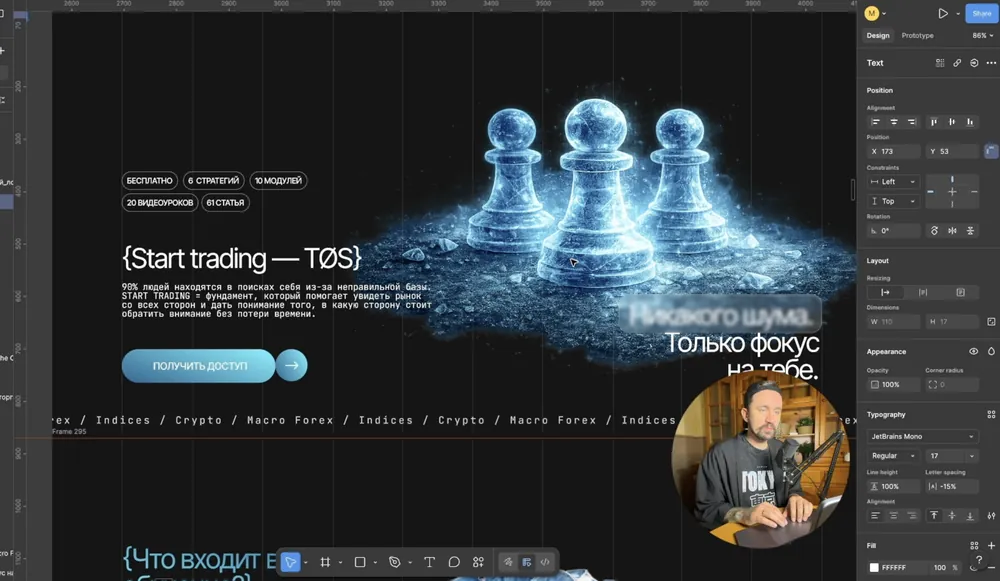Screen dimensions: 1000x581
Task: Open type settings sliders icon
Action: (x=991, y=515)
